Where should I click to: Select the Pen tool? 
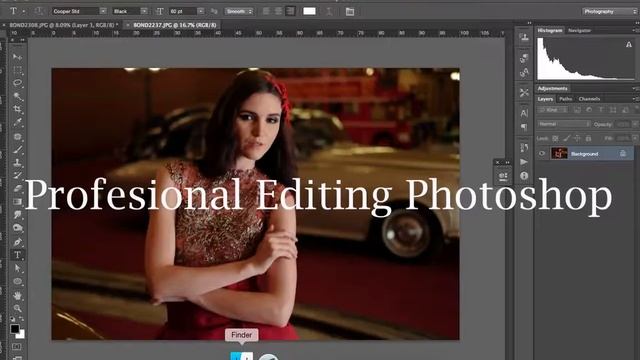[17, 242]
